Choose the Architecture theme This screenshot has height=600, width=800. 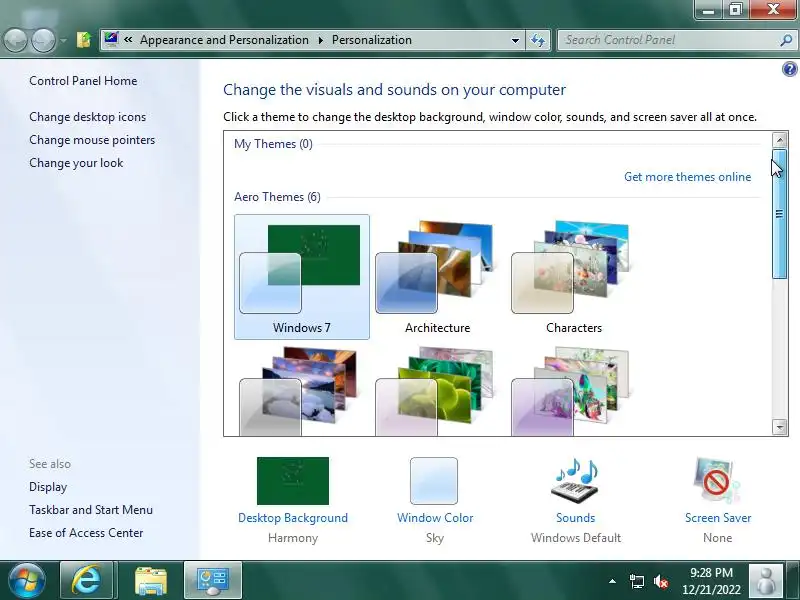coord(437,277)
